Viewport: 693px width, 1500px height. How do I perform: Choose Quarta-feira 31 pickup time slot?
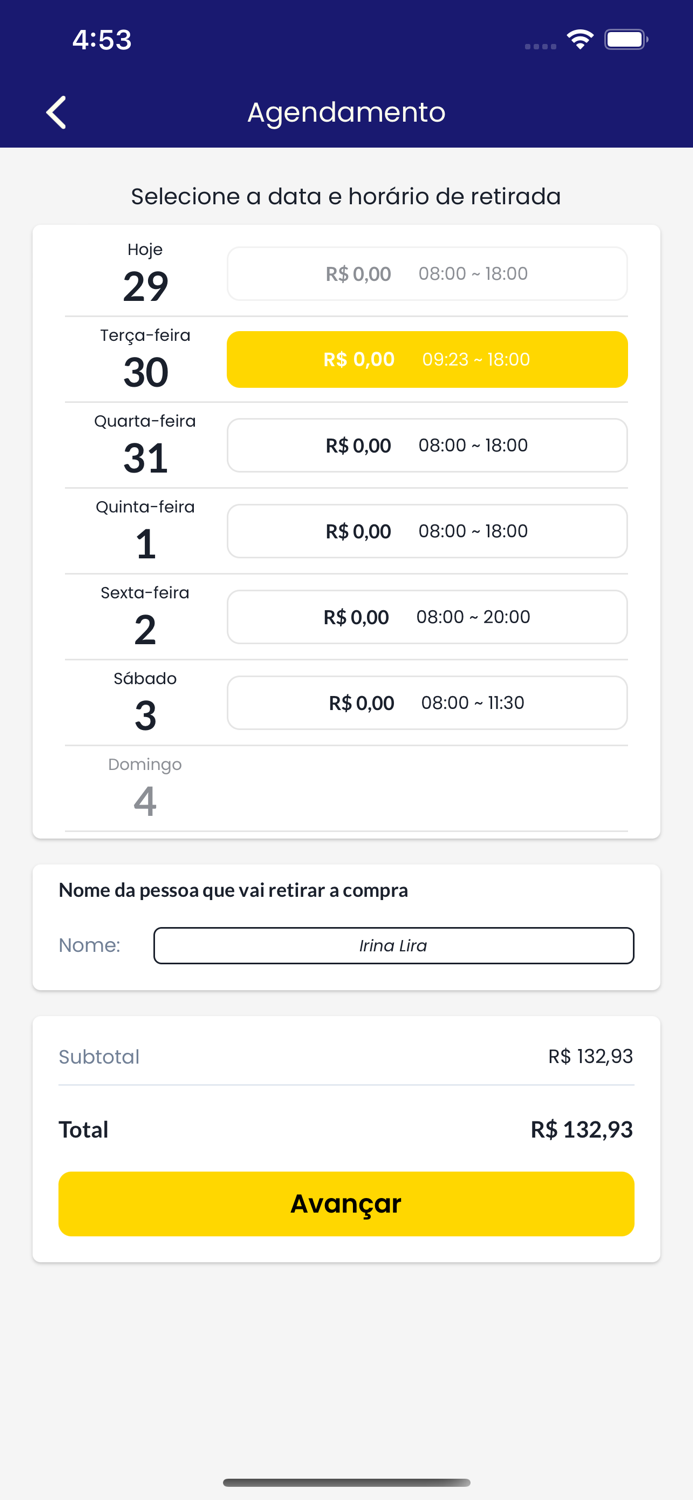(427, 446)
